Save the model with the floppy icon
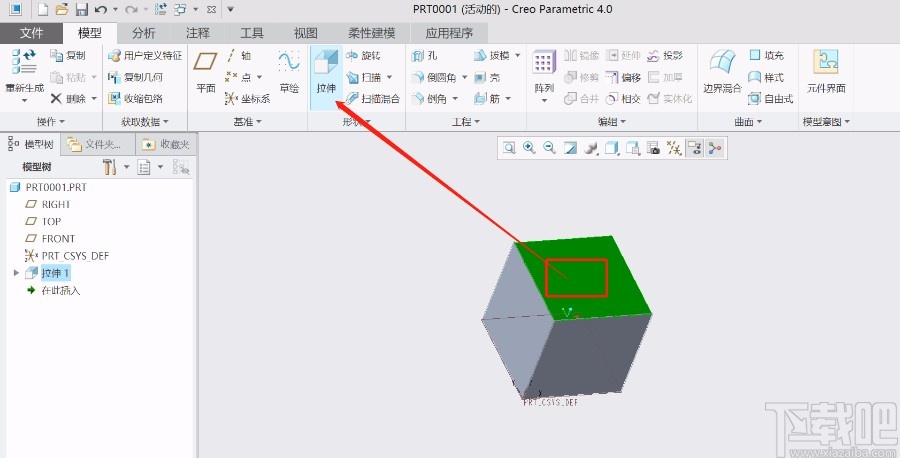 click(x=82, y=9)
